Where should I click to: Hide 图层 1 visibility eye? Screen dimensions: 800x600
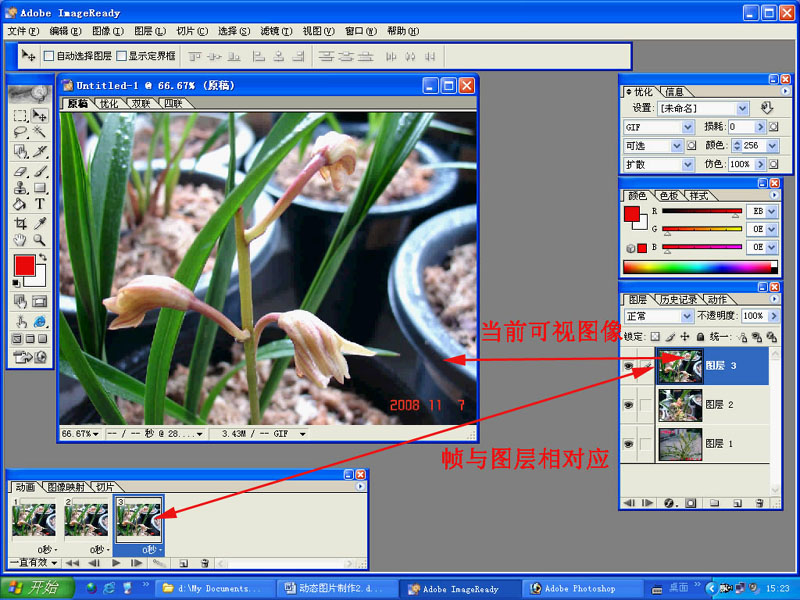(629, 444)
